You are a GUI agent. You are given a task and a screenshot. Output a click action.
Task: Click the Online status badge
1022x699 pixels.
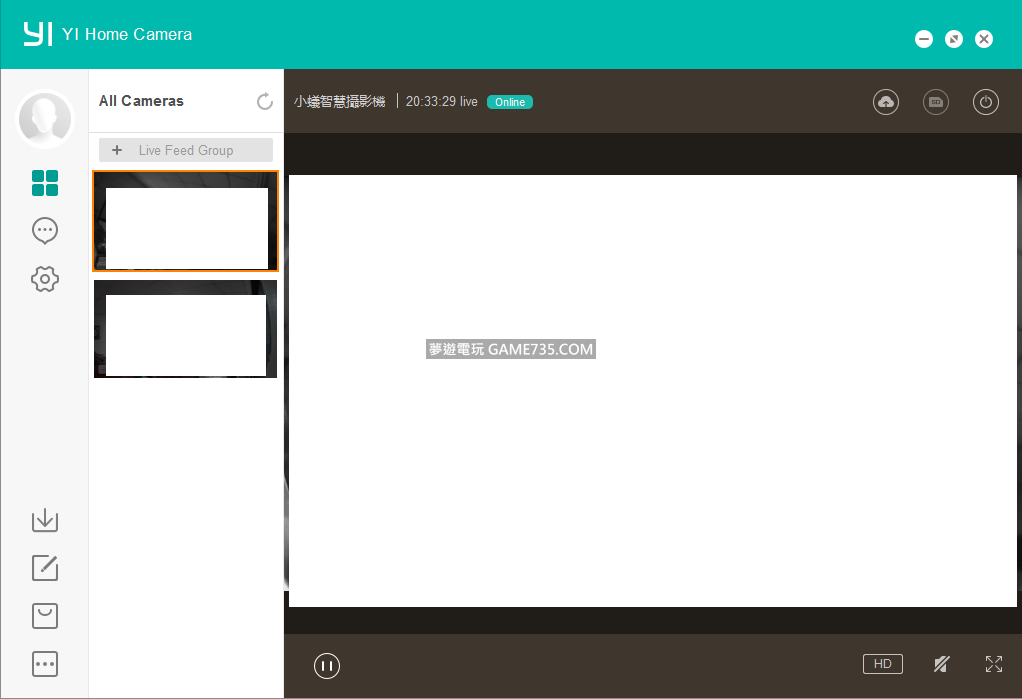pyautogui.click(x=510, y=102)
